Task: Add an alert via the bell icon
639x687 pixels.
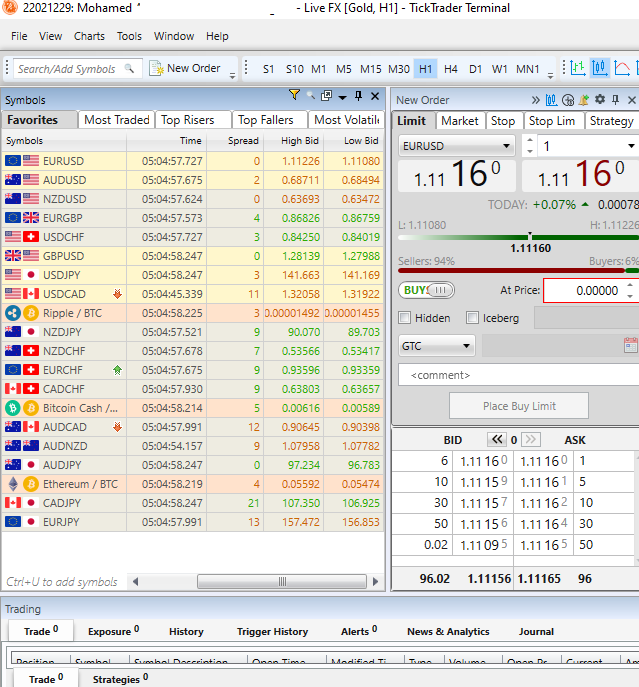Action: (584, 100)
